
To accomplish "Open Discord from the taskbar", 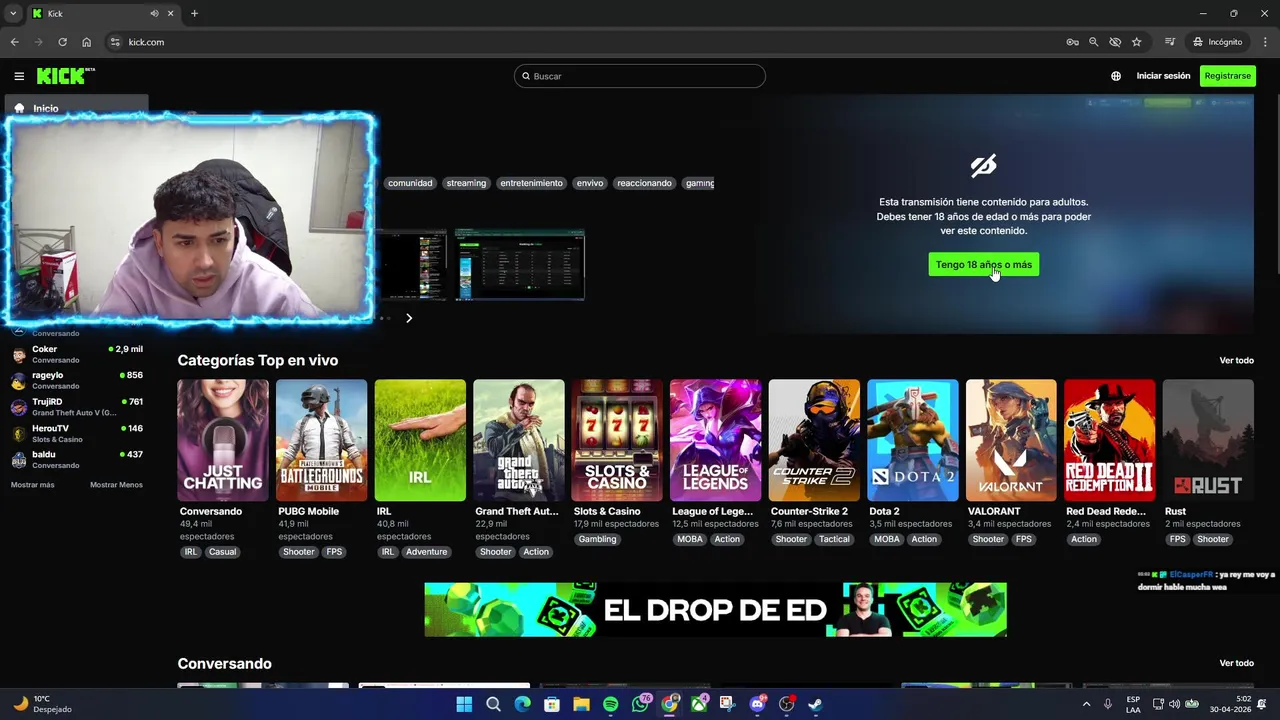I will pyautogui.click(x=757, y=704).
